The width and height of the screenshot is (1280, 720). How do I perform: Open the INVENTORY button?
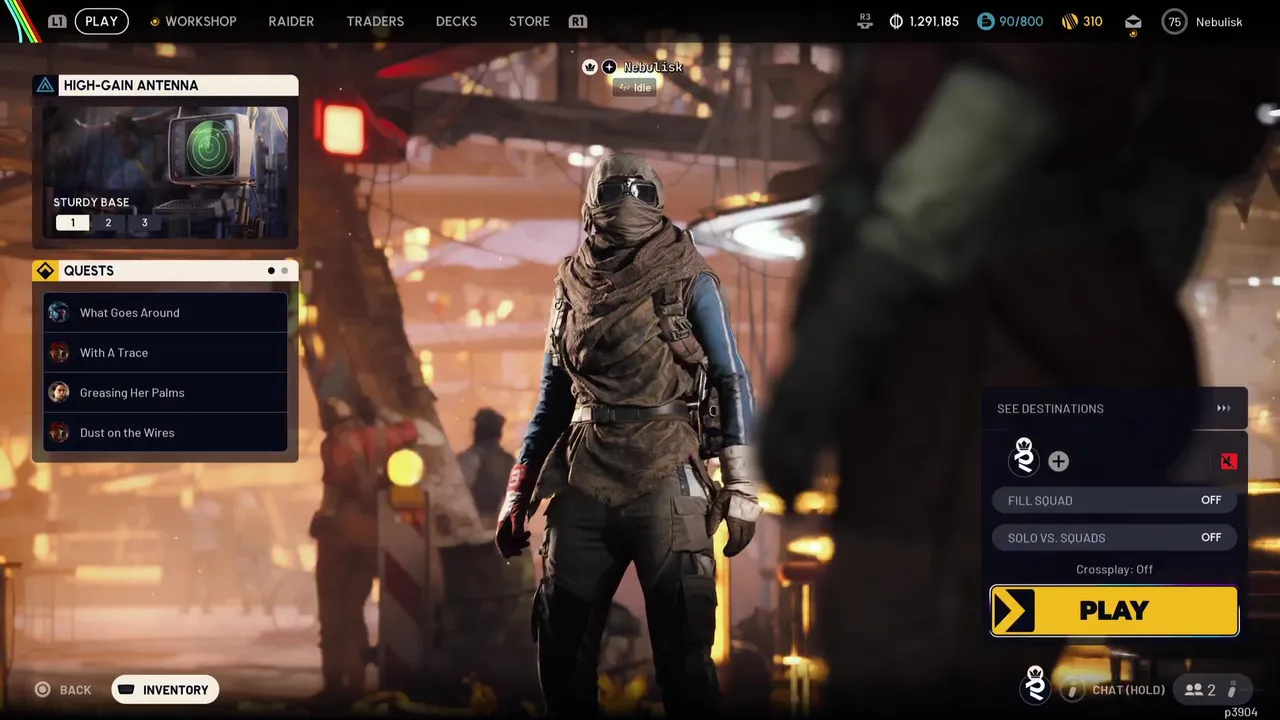[165, 690]
